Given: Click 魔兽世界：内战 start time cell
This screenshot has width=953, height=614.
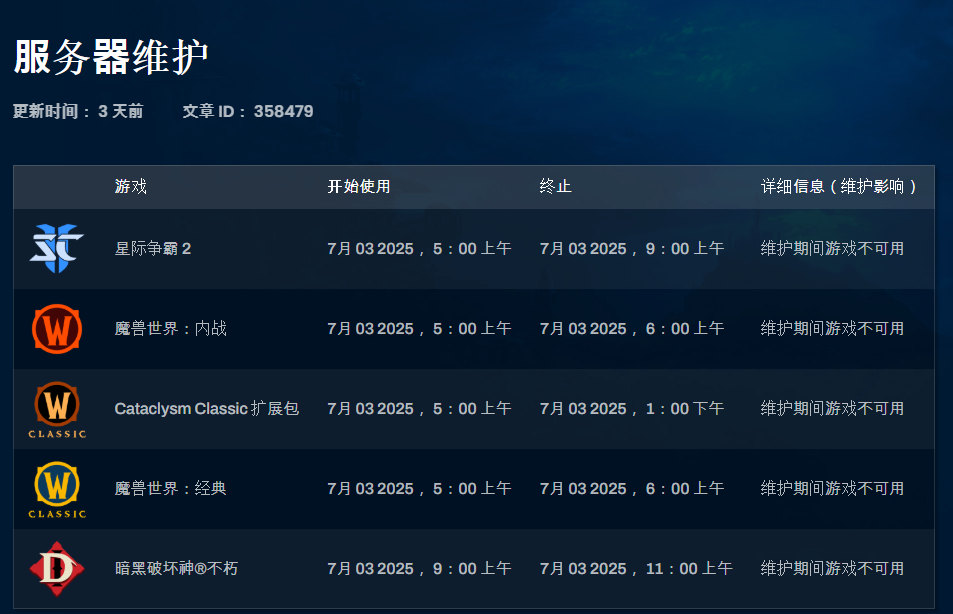Looking at the screenshot, I should 419,329.
